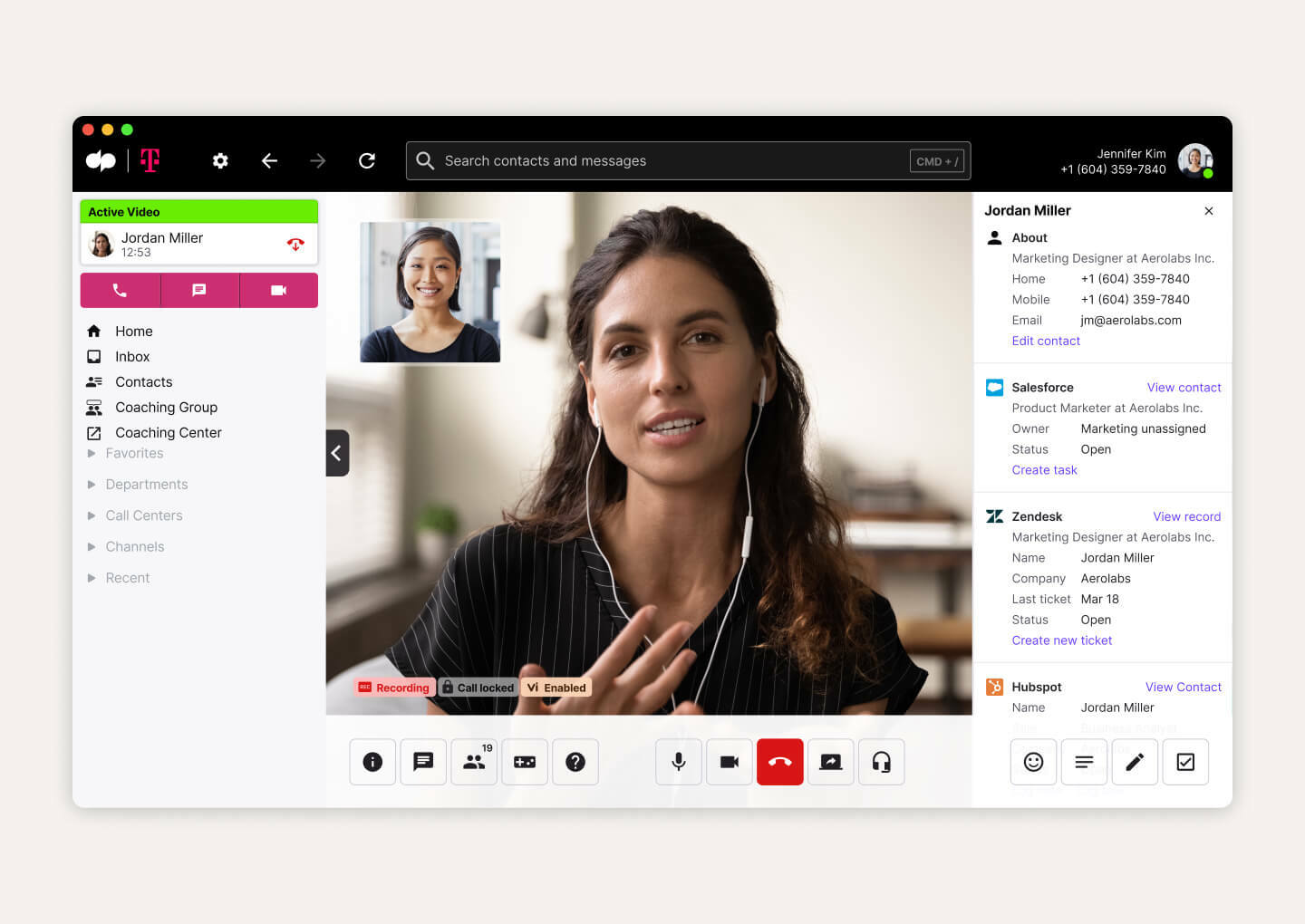This screenshot has width=1305, height=924.
Task: Turn off the camera in call controls
Action: (x=730, y=762)
